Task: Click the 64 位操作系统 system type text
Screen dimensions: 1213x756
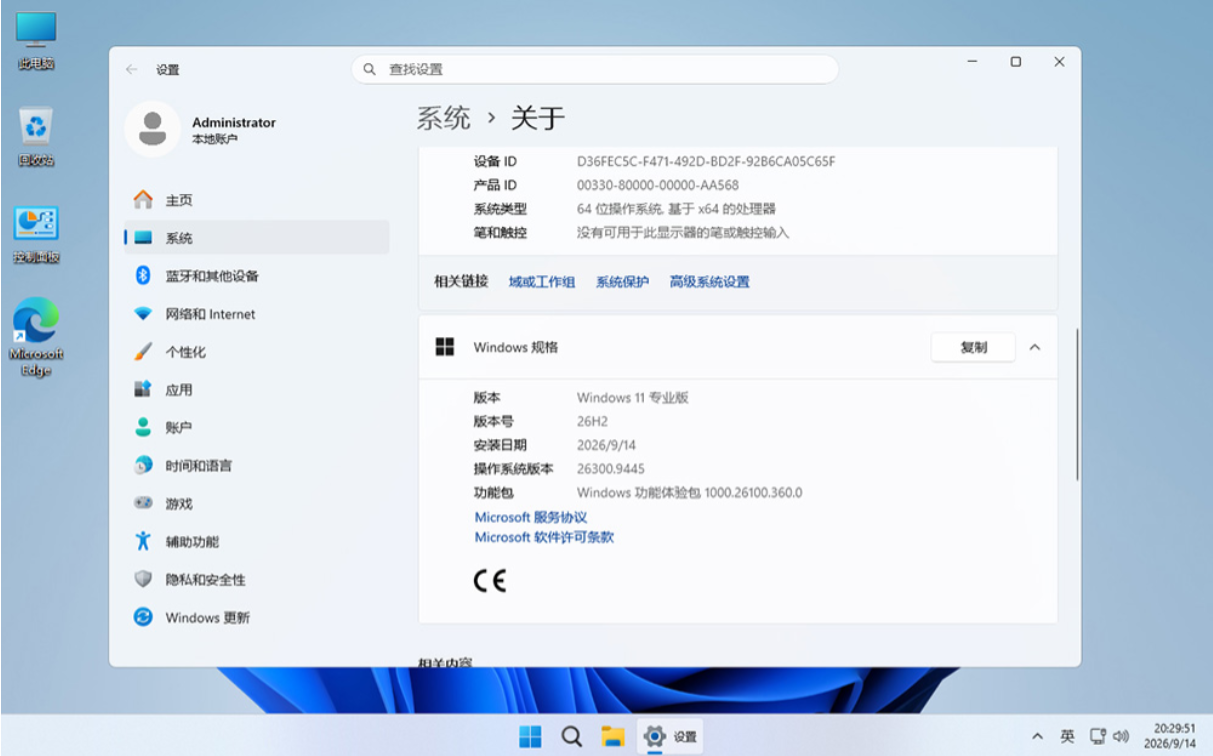Action: pos(676,209)
